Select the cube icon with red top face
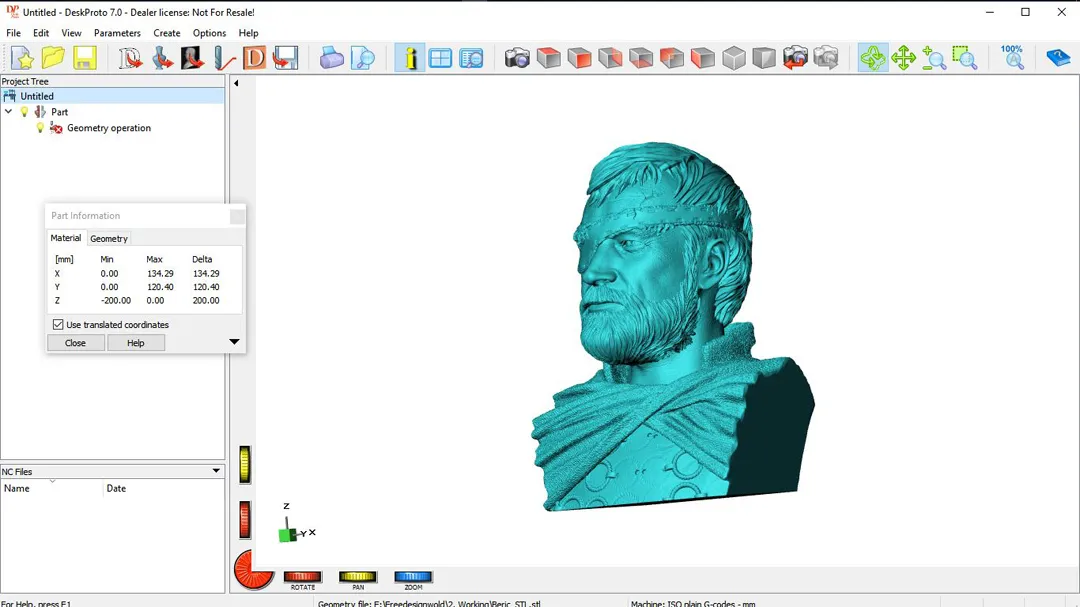 pos(548,58)
